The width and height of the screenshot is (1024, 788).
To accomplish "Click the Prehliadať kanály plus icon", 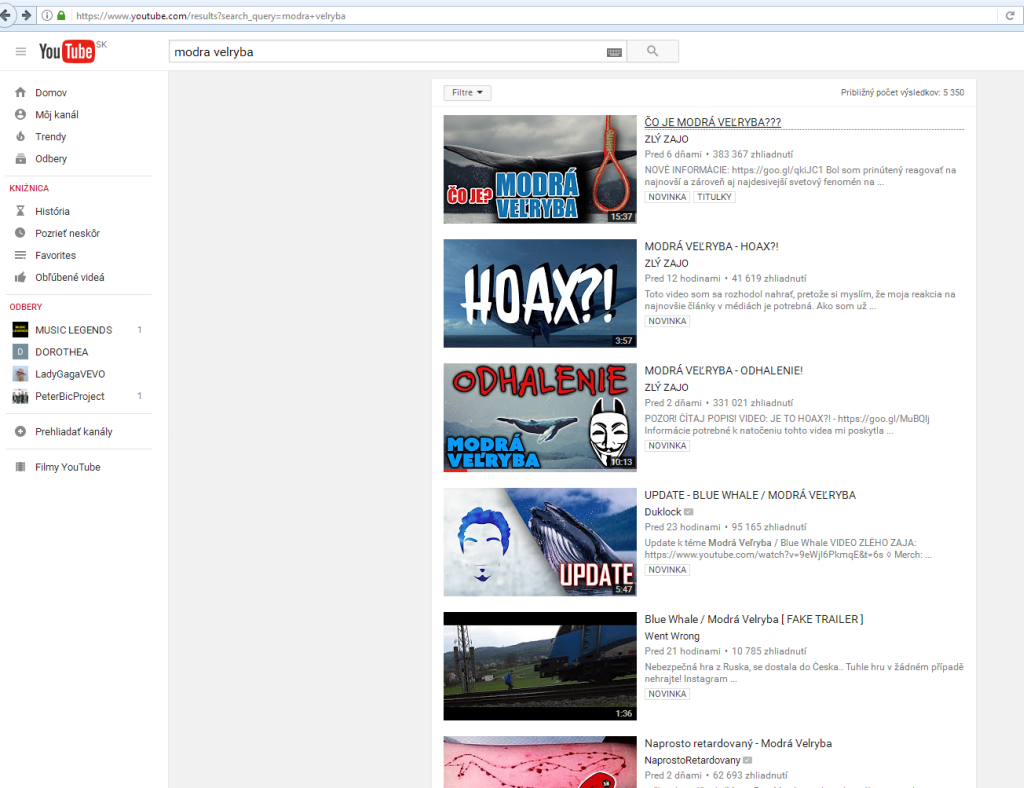I will tap(20, 431).
